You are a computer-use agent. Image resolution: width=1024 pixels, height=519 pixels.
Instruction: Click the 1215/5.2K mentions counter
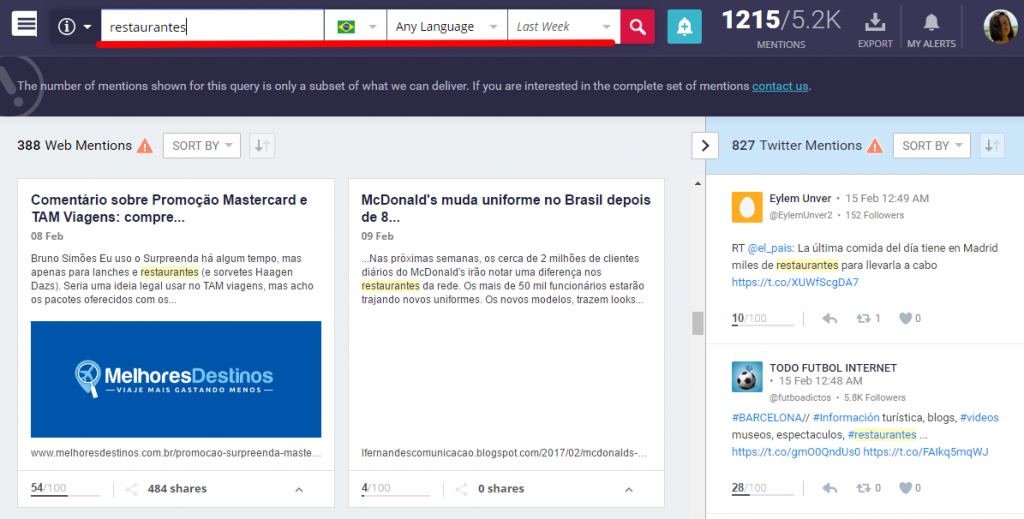pos(781,29)
